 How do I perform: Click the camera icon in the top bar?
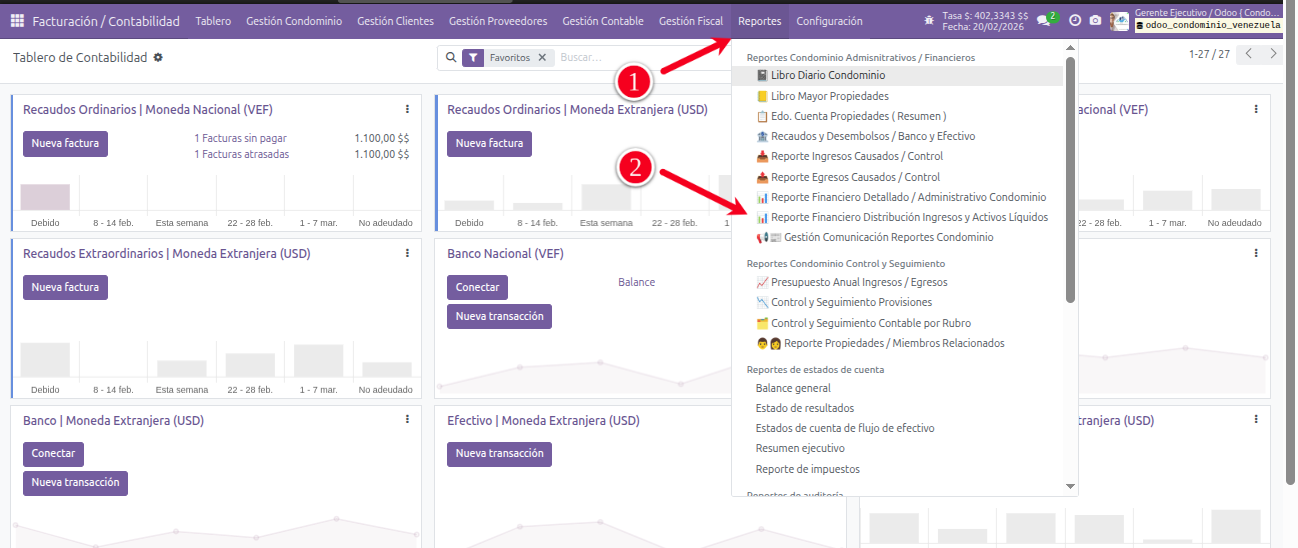tap(1096, 20)
